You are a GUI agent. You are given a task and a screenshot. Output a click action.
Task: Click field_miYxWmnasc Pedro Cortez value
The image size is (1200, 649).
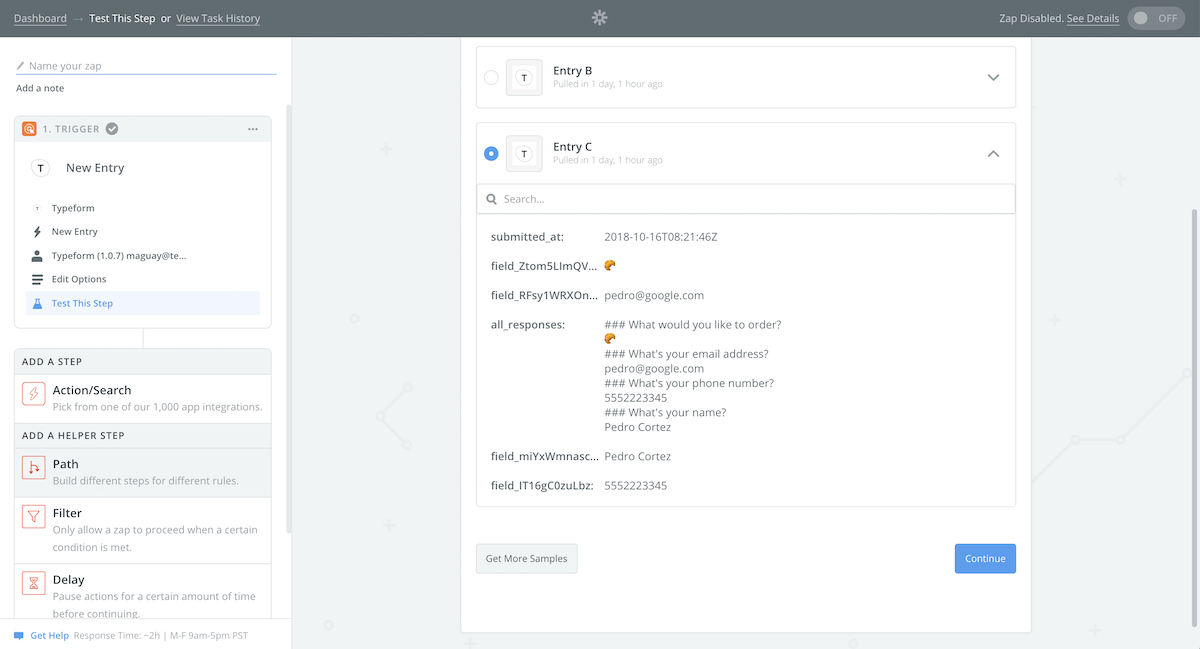(638, 456)
